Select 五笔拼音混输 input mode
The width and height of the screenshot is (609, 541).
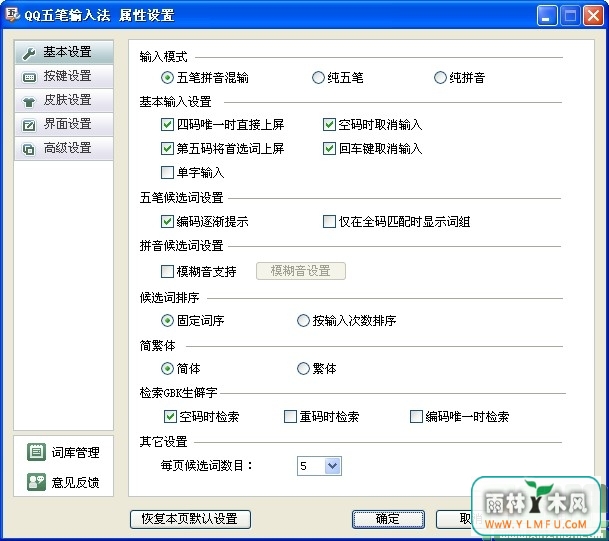167,78
